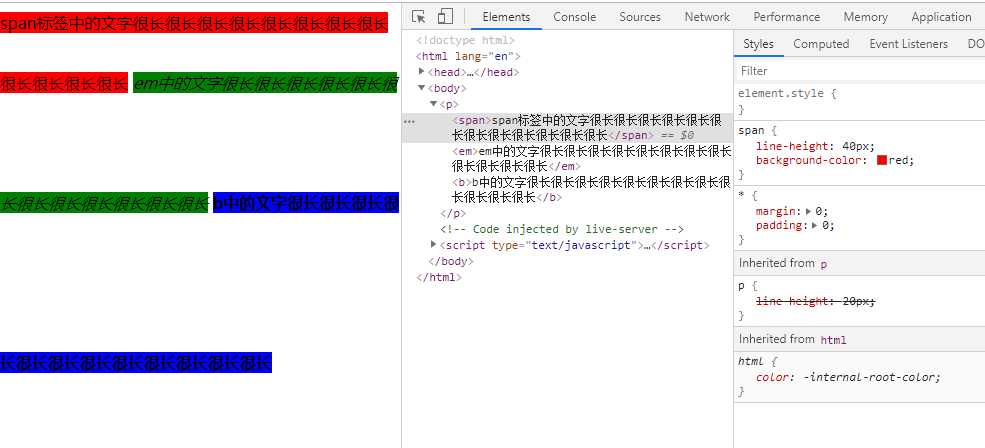Open the Application tab
This screenshot has height=448, width=985.
coord(940,17)
